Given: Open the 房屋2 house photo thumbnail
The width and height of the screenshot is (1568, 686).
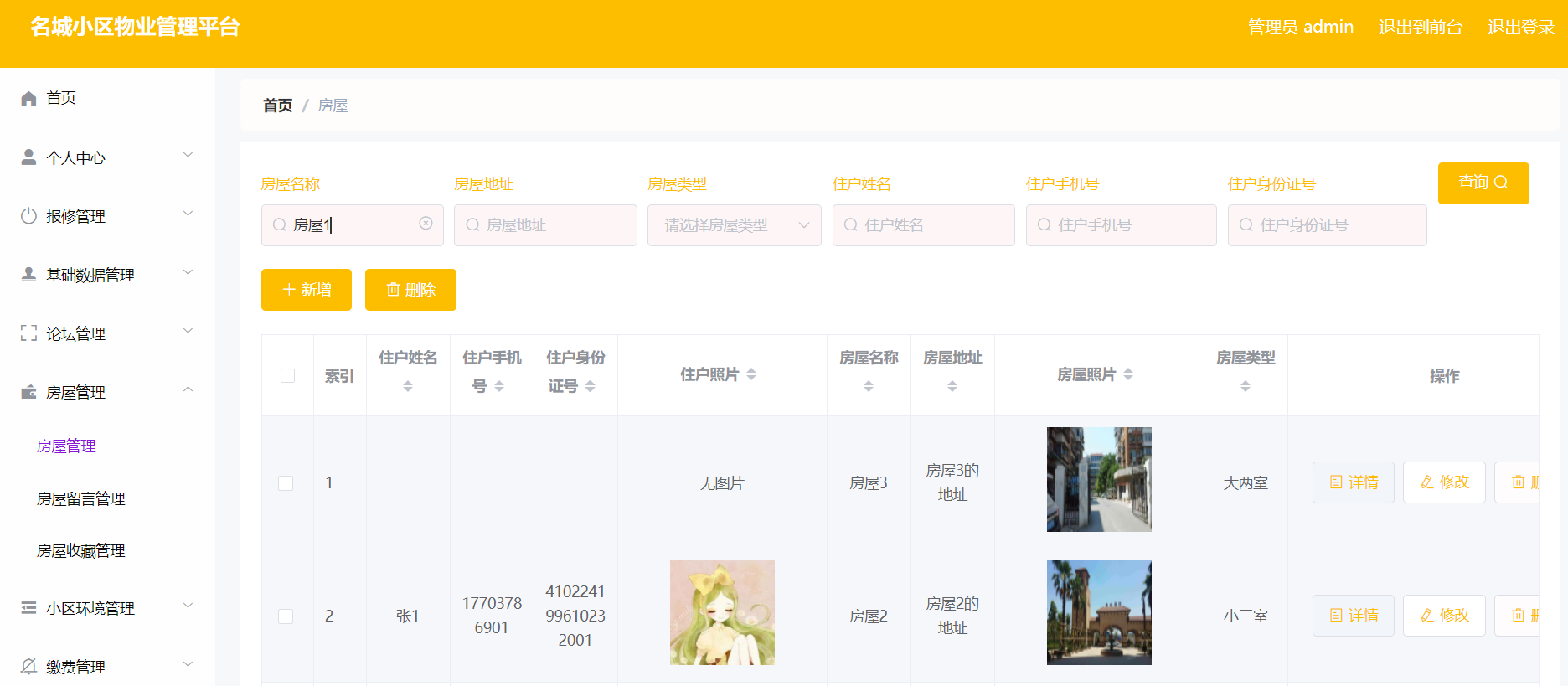Looking at the screenshot, I should [1099, 612].
